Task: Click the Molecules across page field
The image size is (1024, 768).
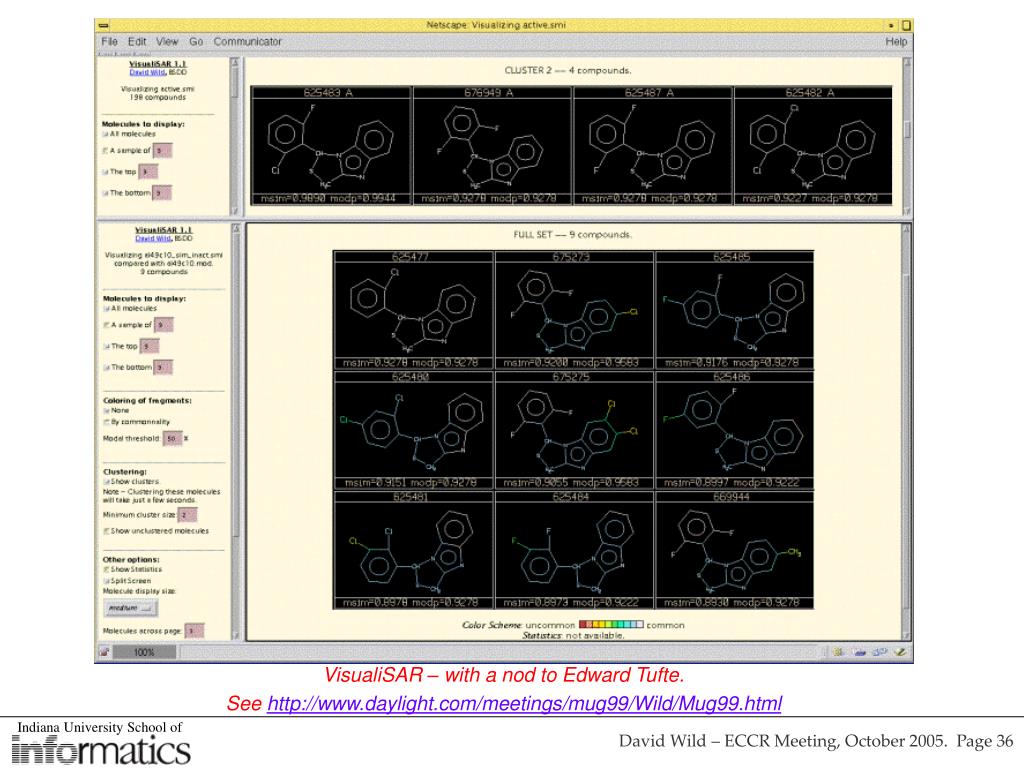Action: tap(194, 632)
